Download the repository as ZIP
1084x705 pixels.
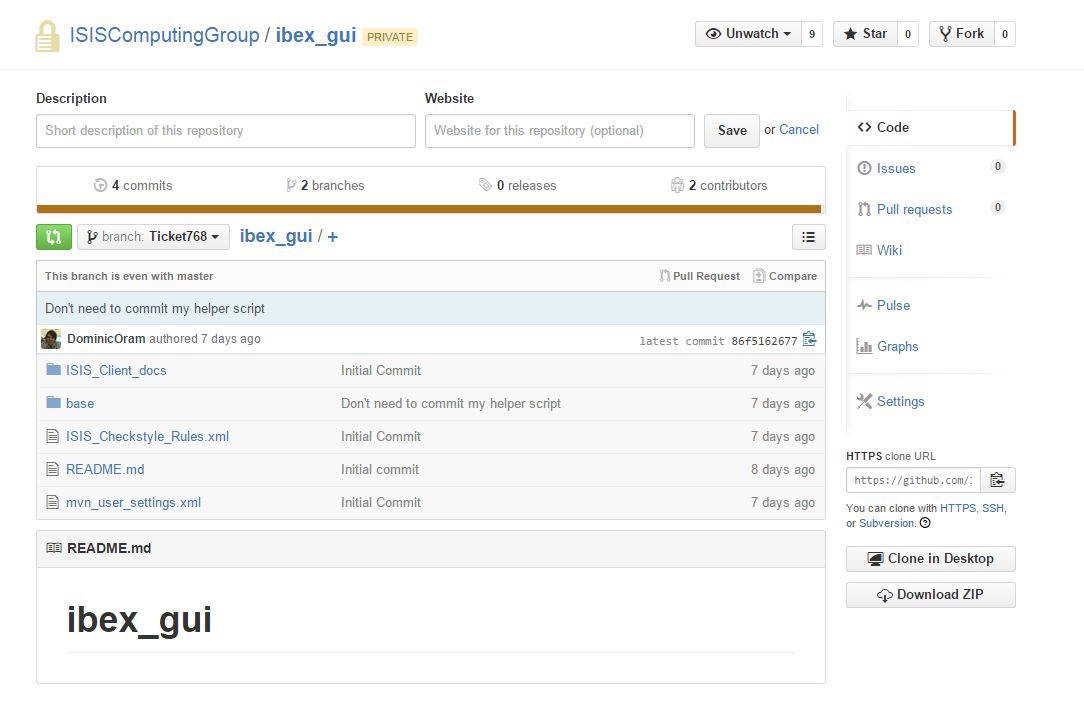coord(931,595)
